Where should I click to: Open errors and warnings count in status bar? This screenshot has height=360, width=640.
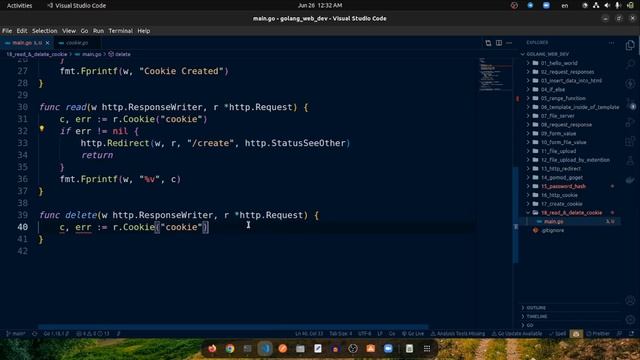click(x=93, y=333)
